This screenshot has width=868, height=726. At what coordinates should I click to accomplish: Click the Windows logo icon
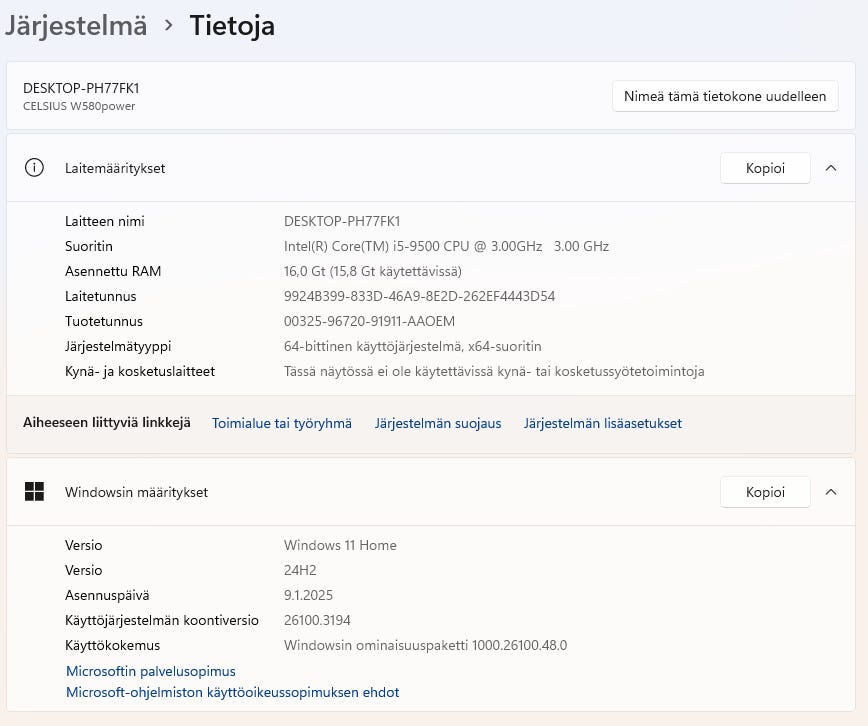pos(34,492)
